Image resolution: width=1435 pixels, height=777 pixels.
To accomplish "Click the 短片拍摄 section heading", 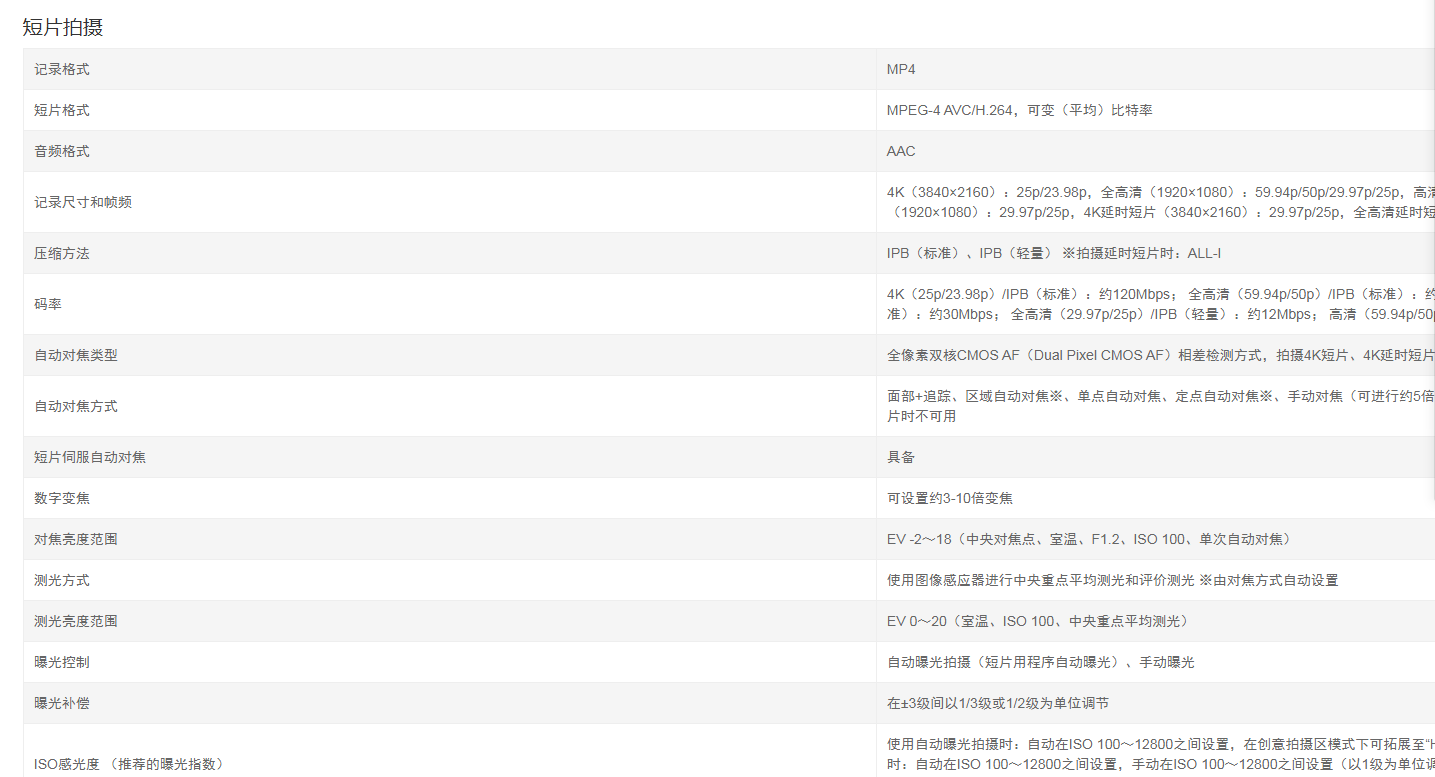I will 63,28.
